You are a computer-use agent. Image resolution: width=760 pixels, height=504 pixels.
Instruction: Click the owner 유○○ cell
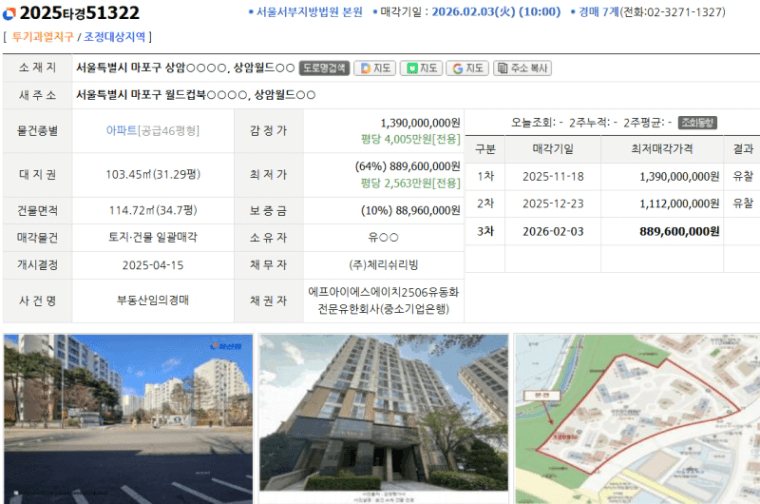coord(383,237)
